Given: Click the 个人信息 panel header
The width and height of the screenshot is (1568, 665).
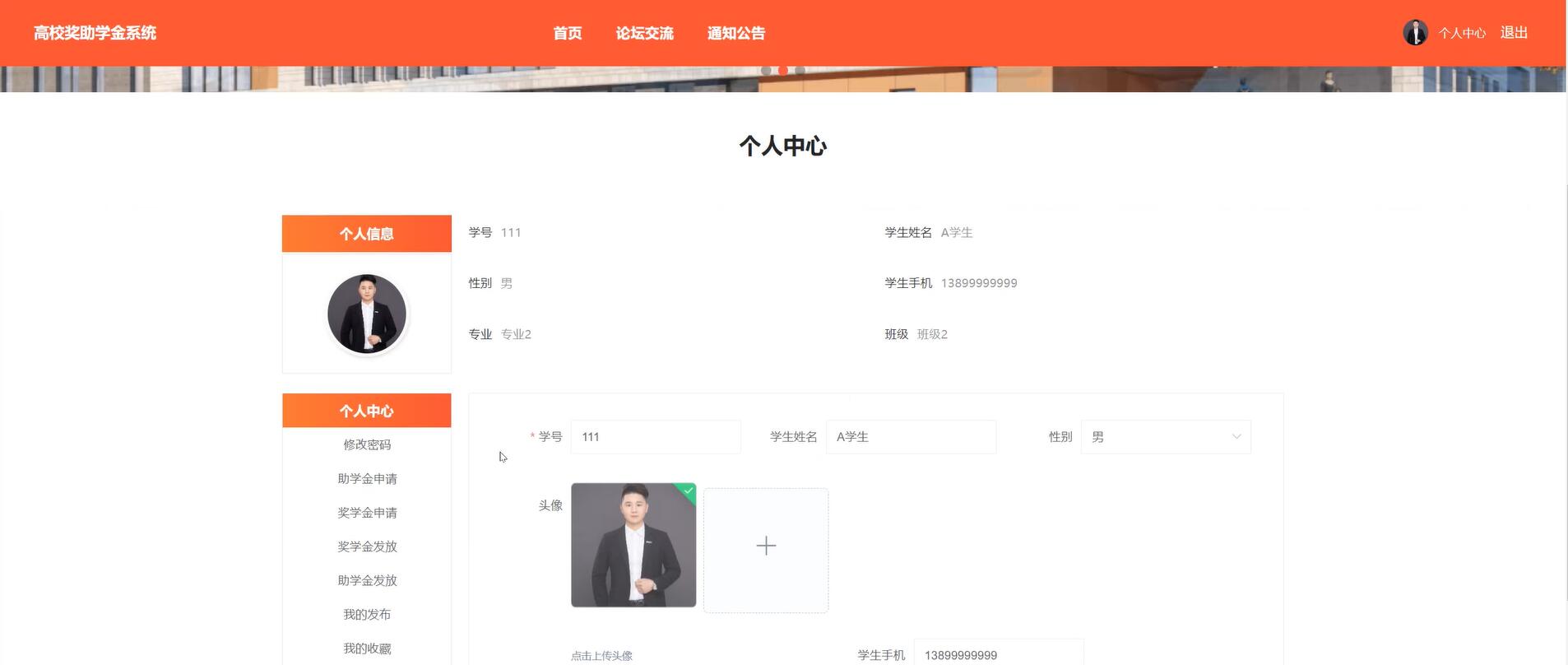Looking at the screenshot, I should [367, 234].
